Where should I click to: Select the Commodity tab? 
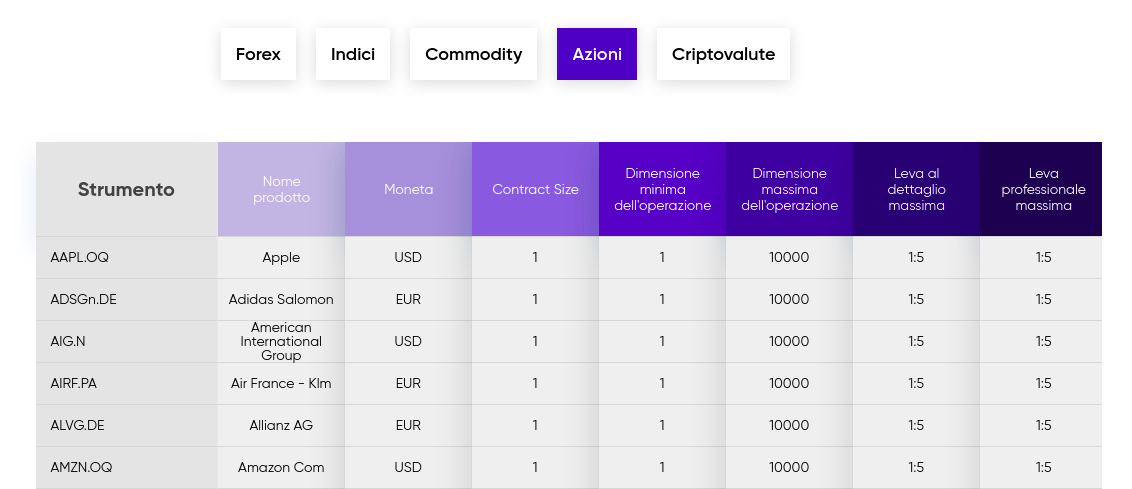coord(473,54)
